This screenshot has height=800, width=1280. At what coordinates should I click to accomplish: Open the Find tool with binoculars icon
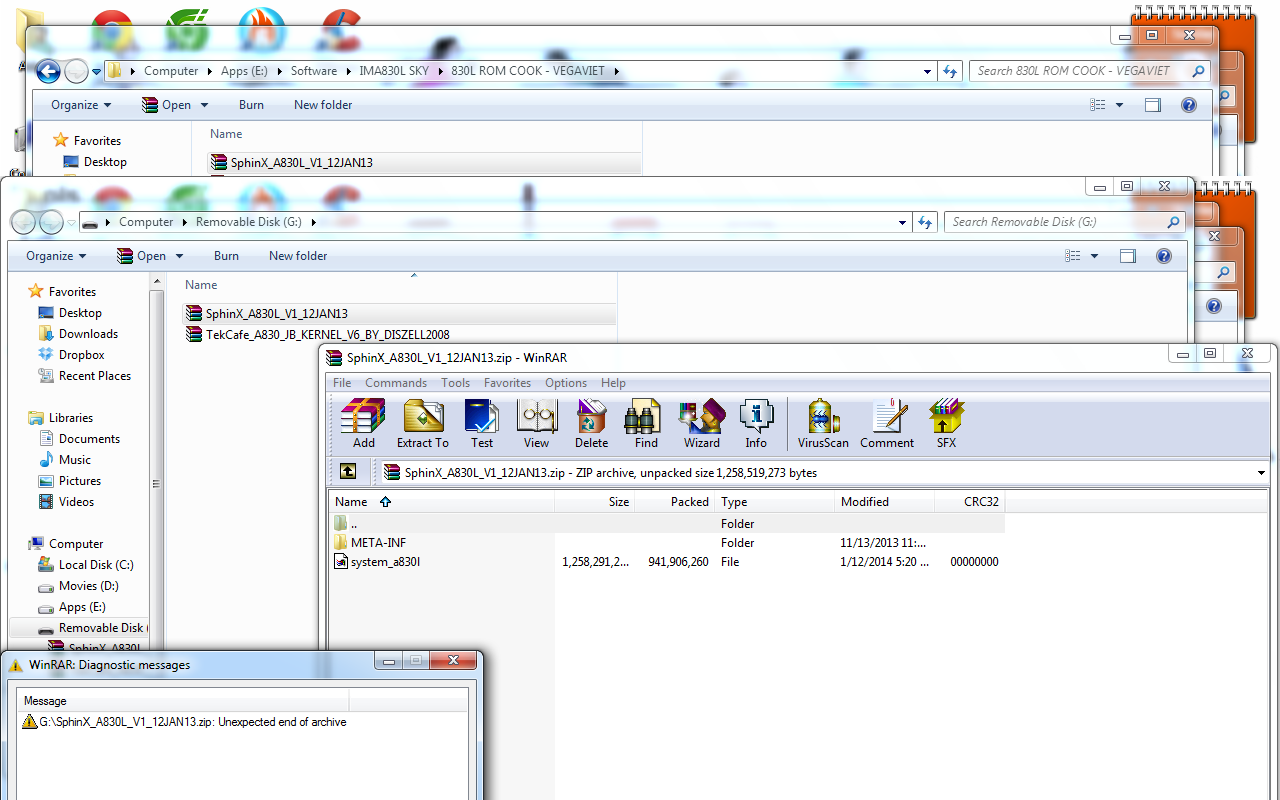[646, 423]
